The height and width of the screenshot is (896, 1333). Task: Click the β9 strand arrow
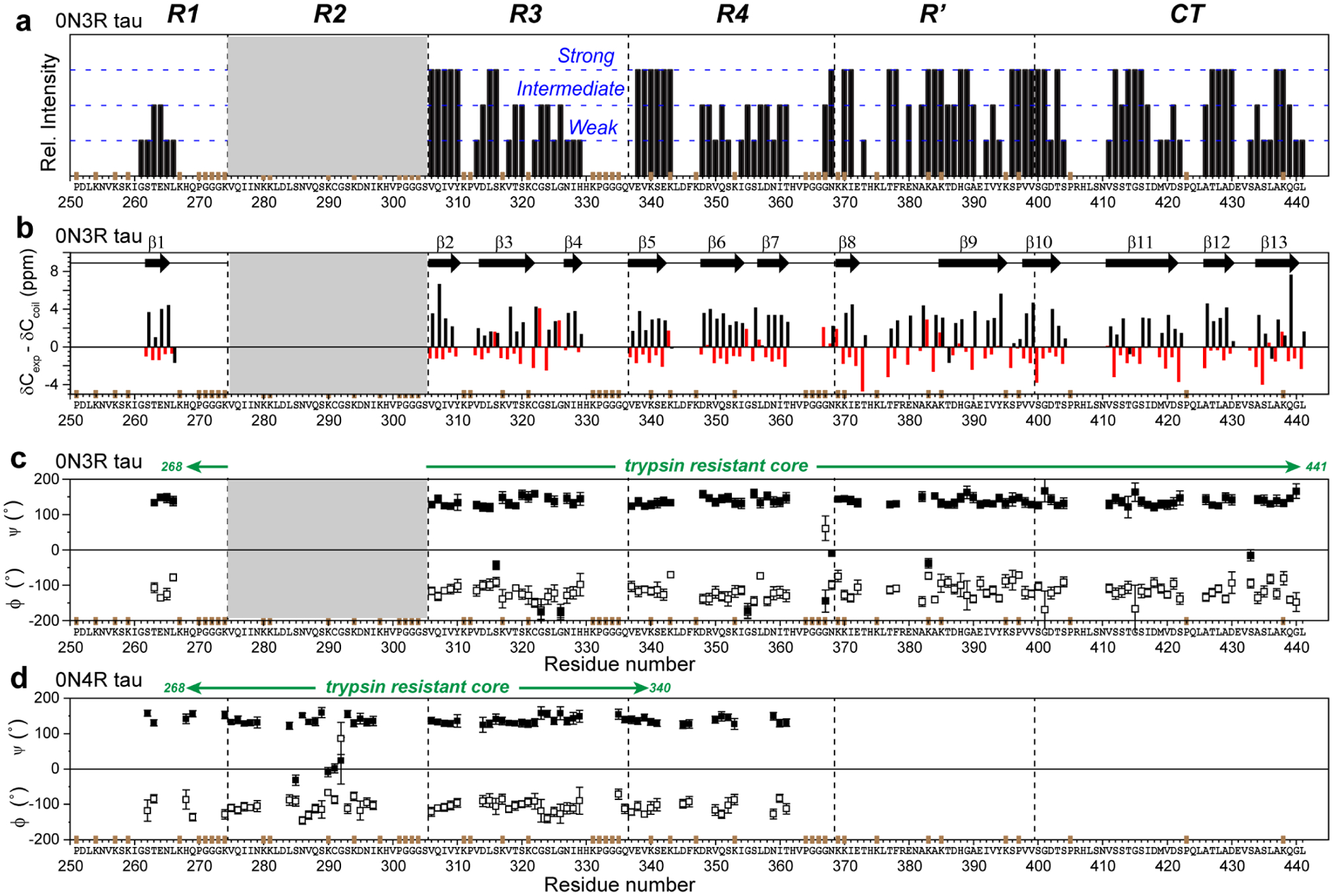(x=973, y=263)
